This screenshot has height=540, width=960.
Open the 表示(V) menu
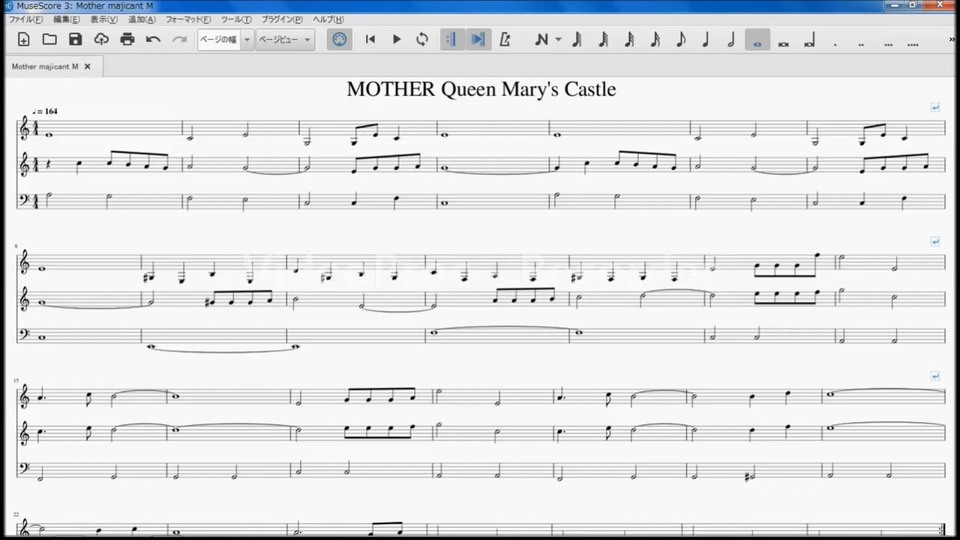(103, 20)
